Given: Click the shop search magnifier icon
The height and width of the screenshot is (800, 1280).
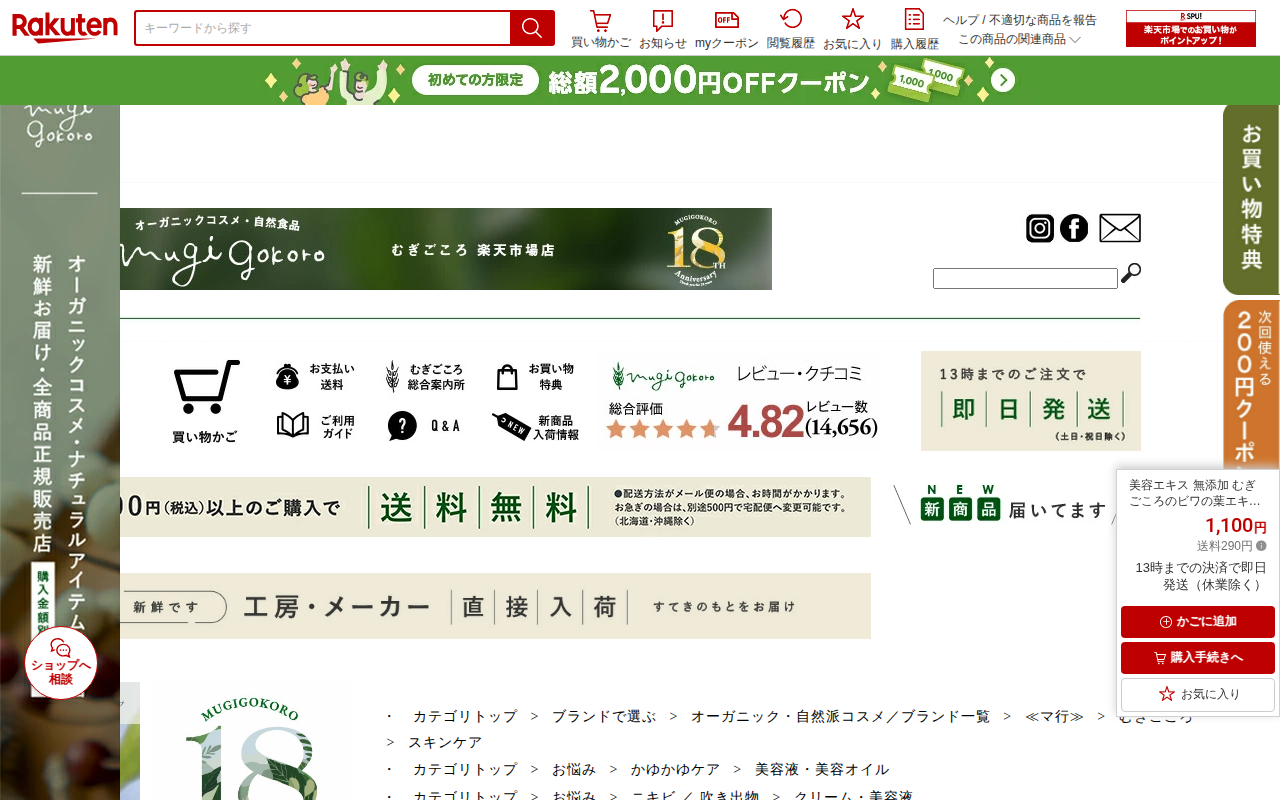Looking at the screenshot, I should point(1131,273).
